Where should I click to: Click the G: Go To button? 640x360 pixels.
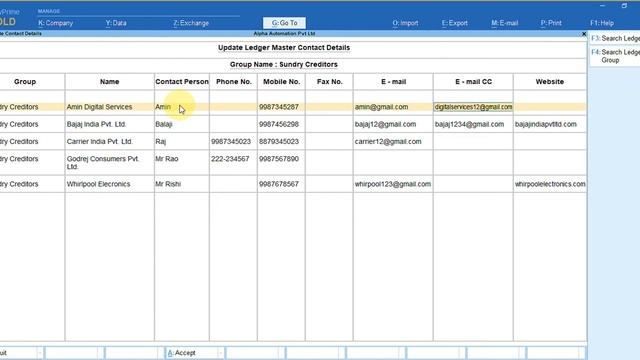pyautogui.click(x=284, y=23)
